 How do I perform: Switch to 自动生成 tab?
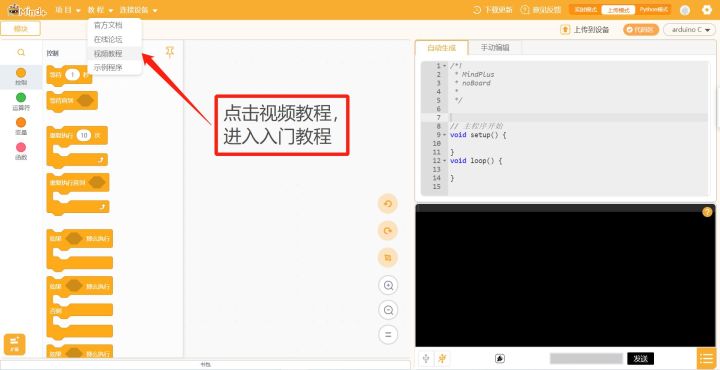point(442,47)
